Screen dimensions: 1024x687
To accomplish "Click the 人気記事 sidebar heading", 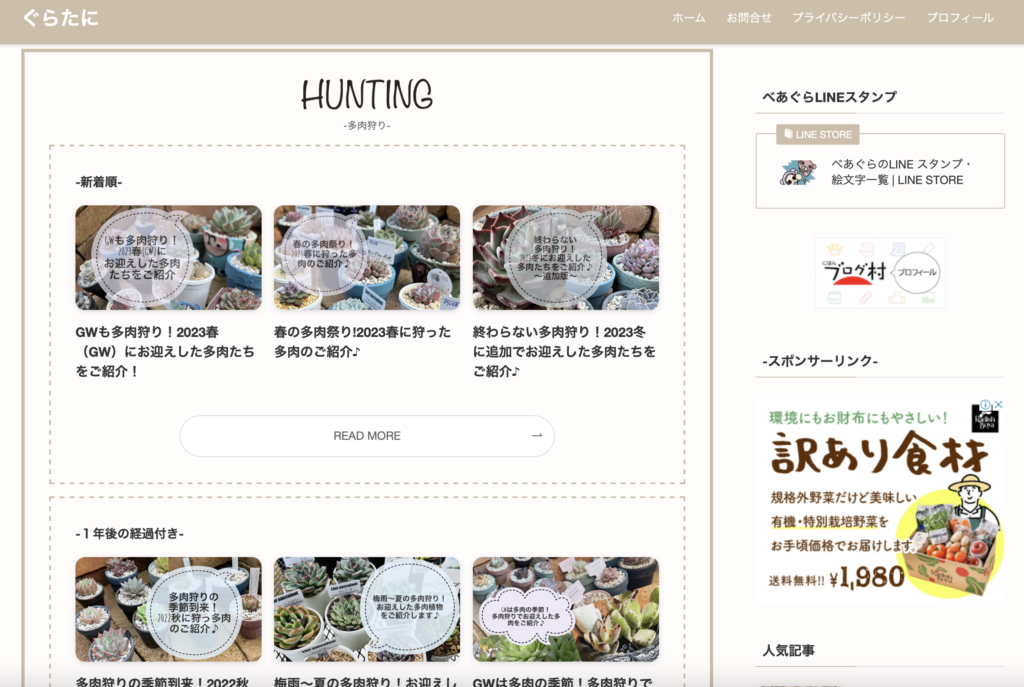I will pos(788,650).
